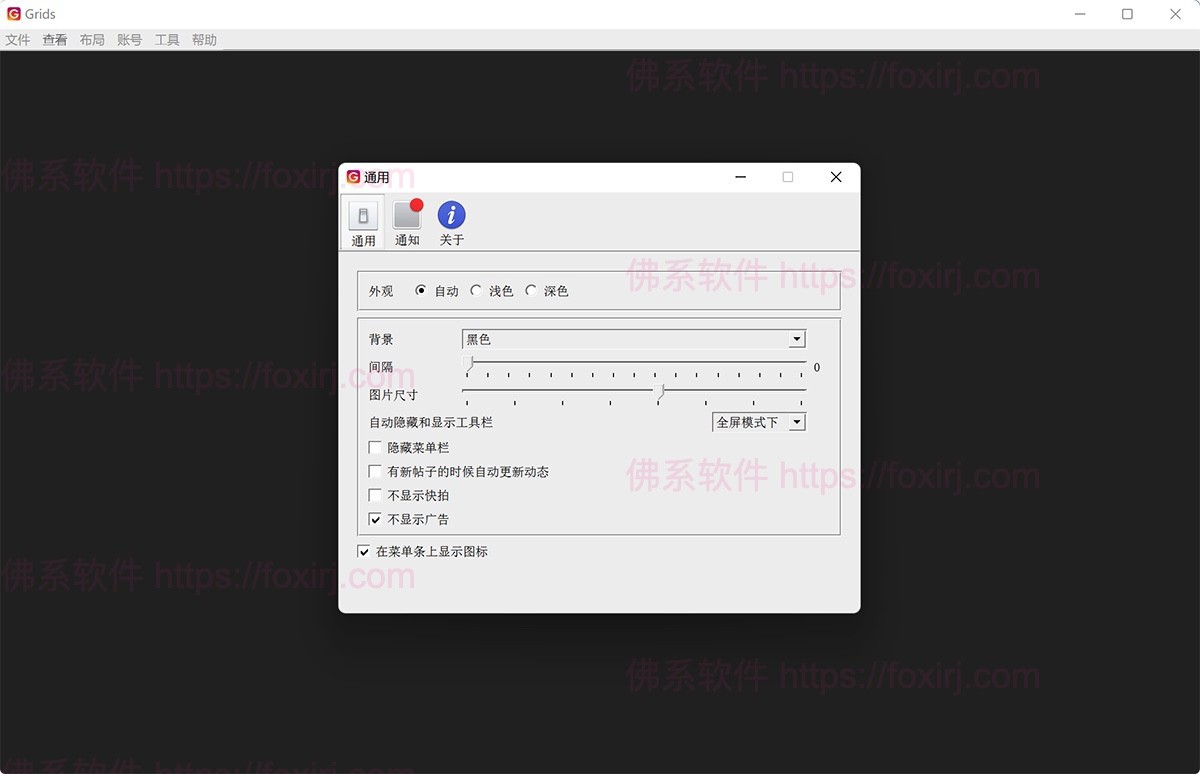Check 有新帖子的时候自动更新动态

click(x=375, y=471)
